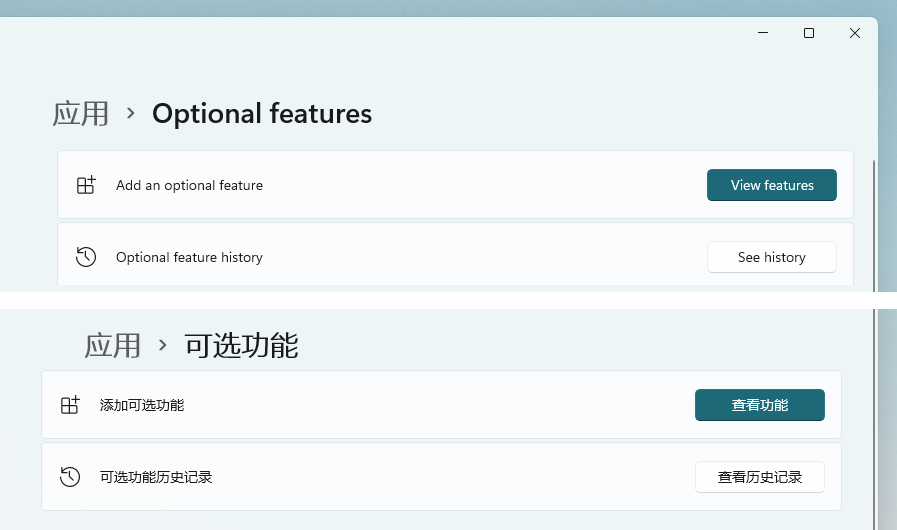This screenshot has width=897, height=530.
Task: Maximize the settings window
Action: pyautogui.click(x=809, y=33)
